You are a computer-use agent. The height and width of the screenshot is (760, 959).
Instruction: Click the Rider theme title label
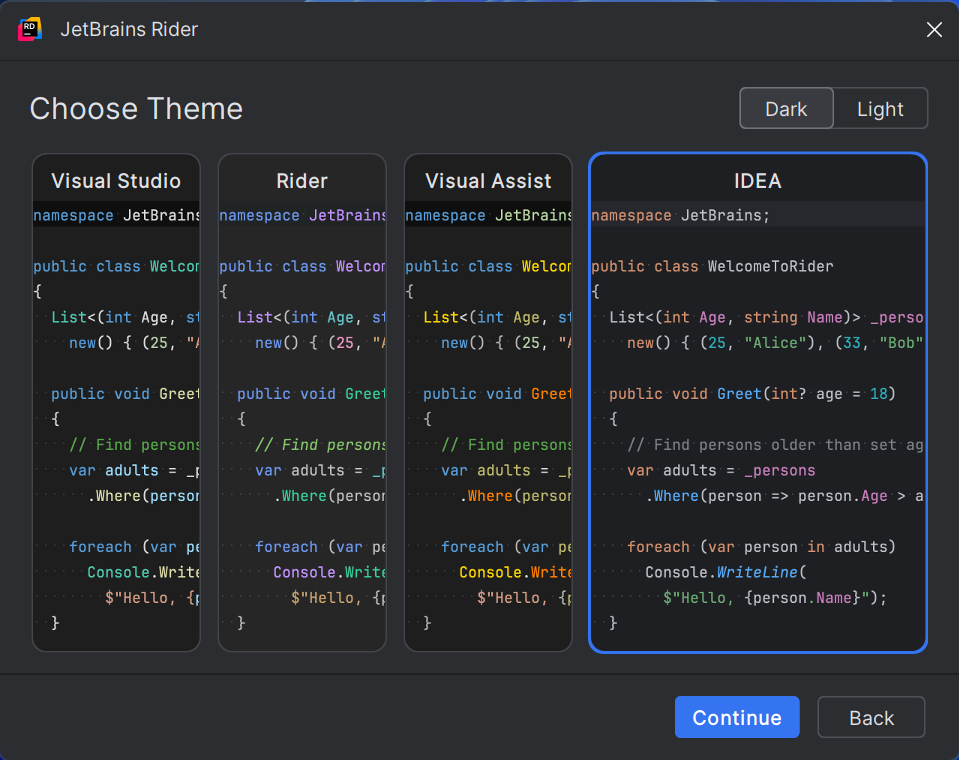point(302,181)
